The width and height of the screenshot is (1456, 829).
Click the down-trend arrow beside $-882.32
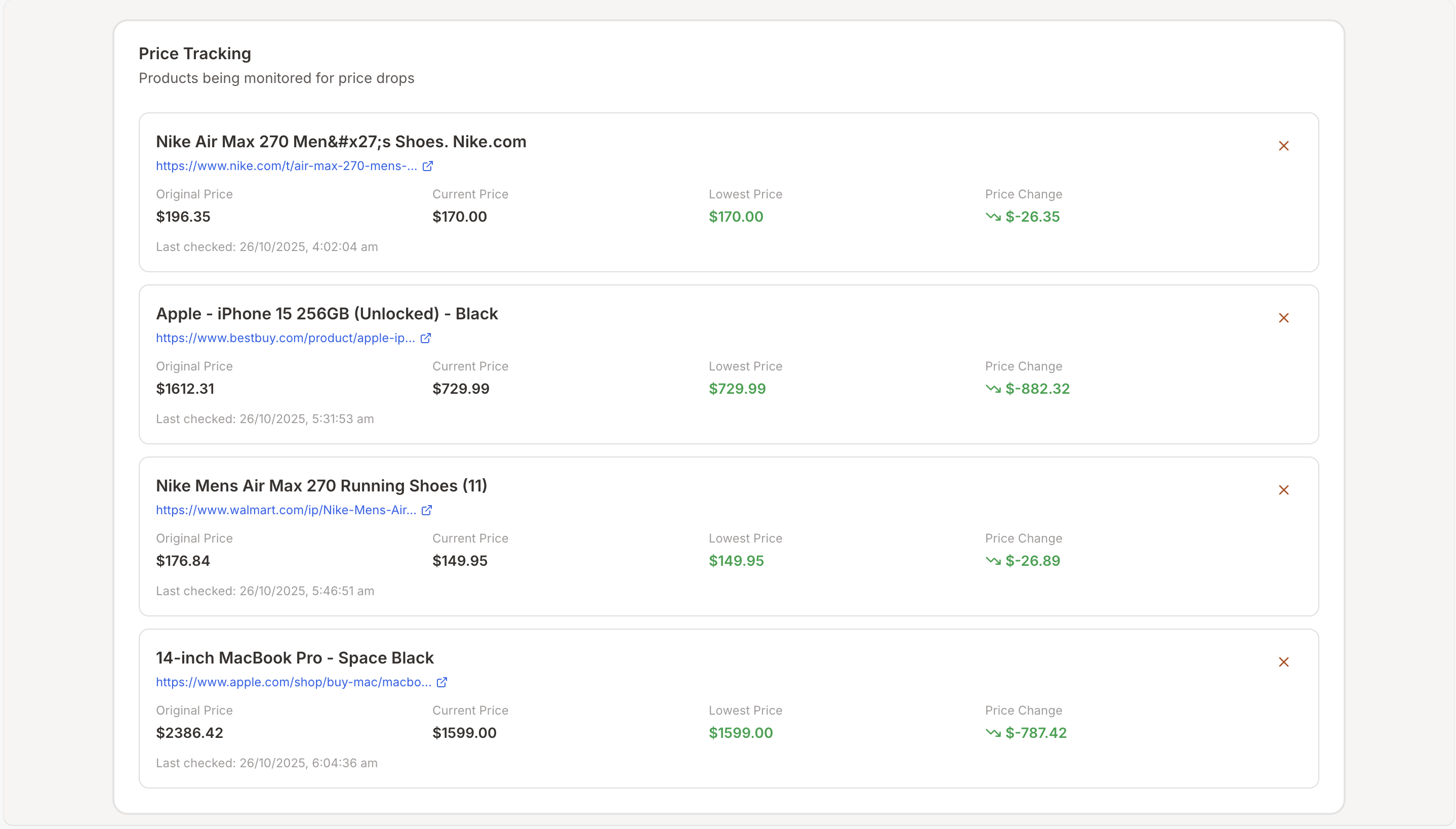coord(993,388)
